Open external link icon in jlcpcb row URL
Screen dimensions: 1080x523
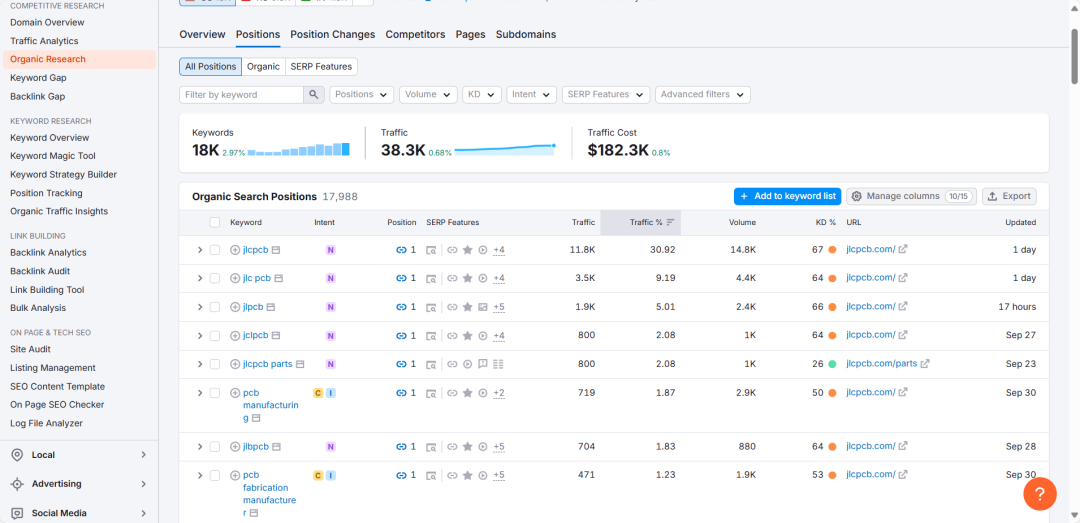coord(903,249)
